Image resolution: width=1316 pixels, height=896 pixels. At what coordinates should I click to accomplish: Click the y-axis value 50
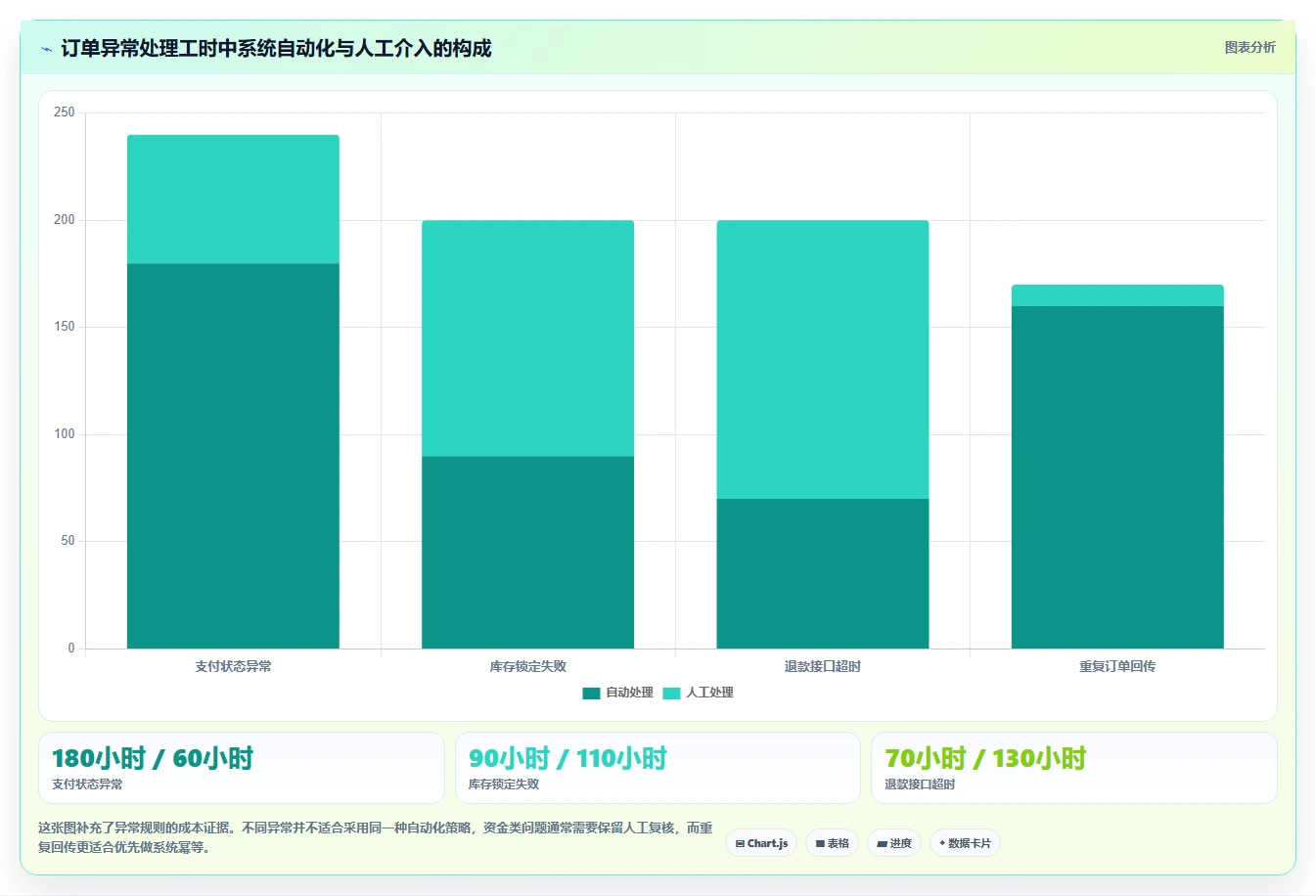[68, 541]
